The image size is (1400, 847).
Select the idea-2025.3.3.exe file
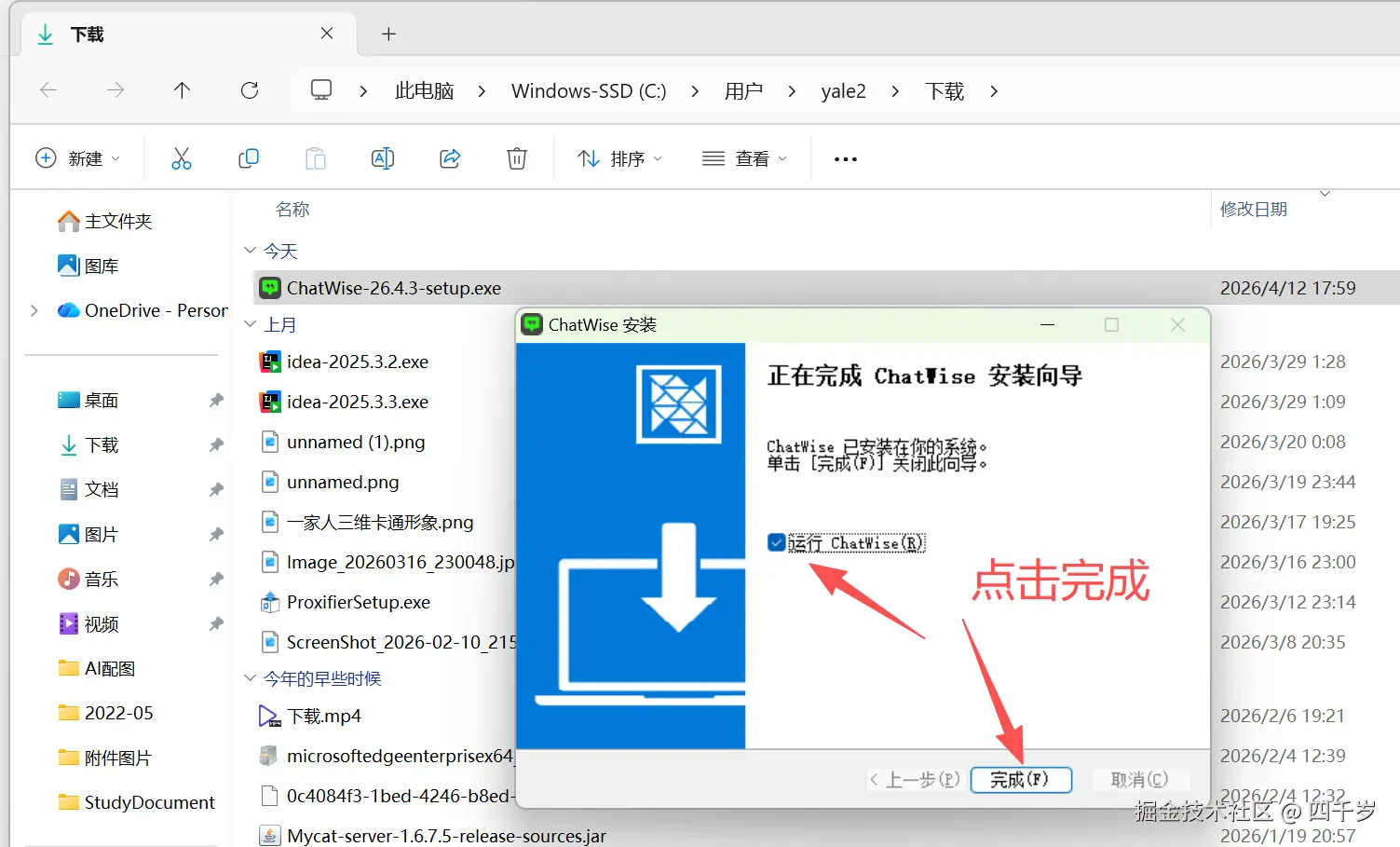pos(358,402)
